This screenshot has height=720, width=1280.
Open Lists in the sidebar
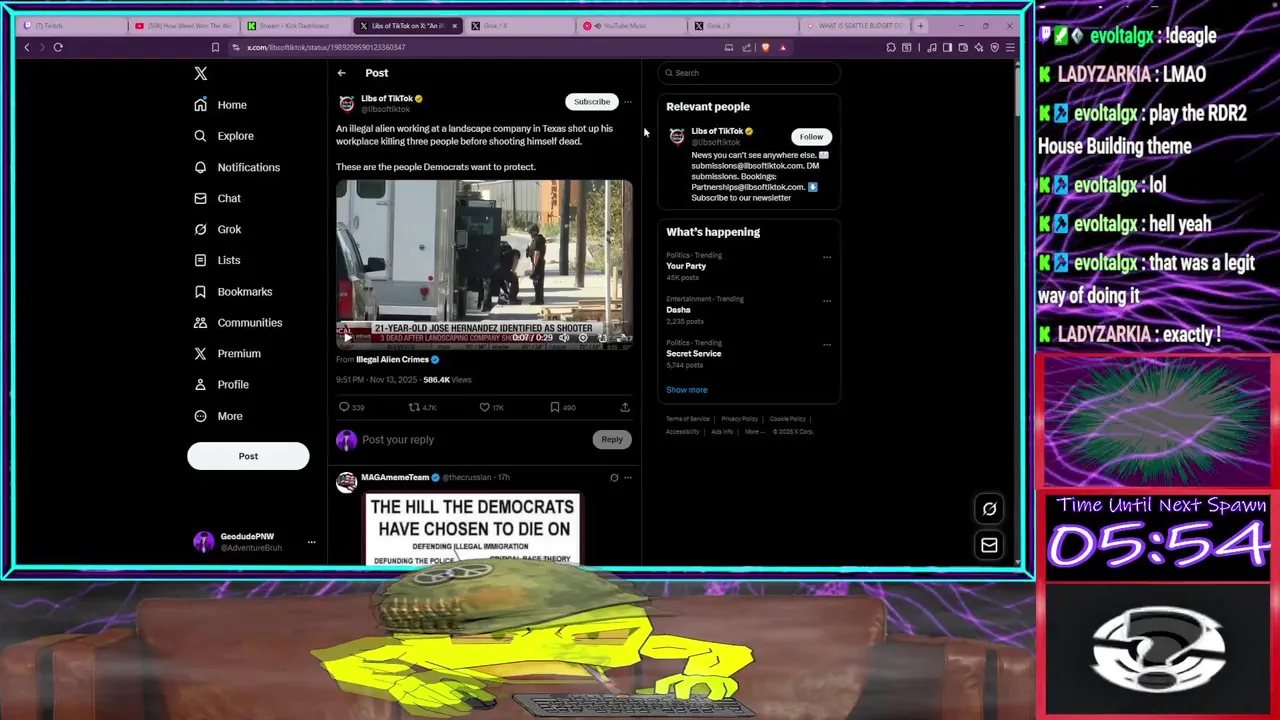pyautogui.click(x=217, y=260)
